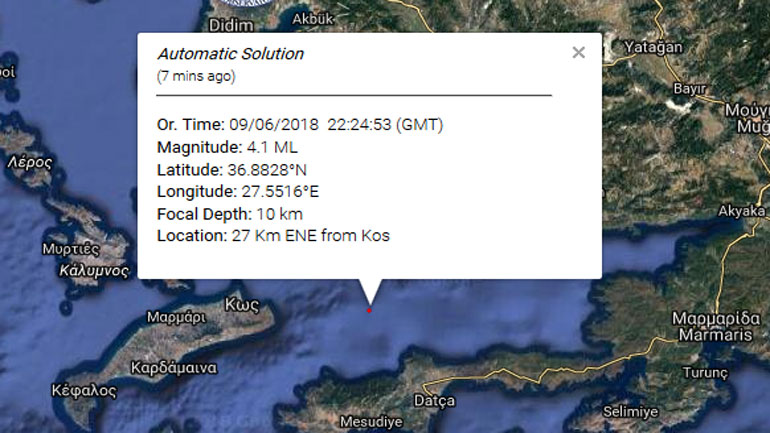Viewport: 770px width, 433px height.
Task: Click the red earthquake epicenter marker
Action: 369,310
